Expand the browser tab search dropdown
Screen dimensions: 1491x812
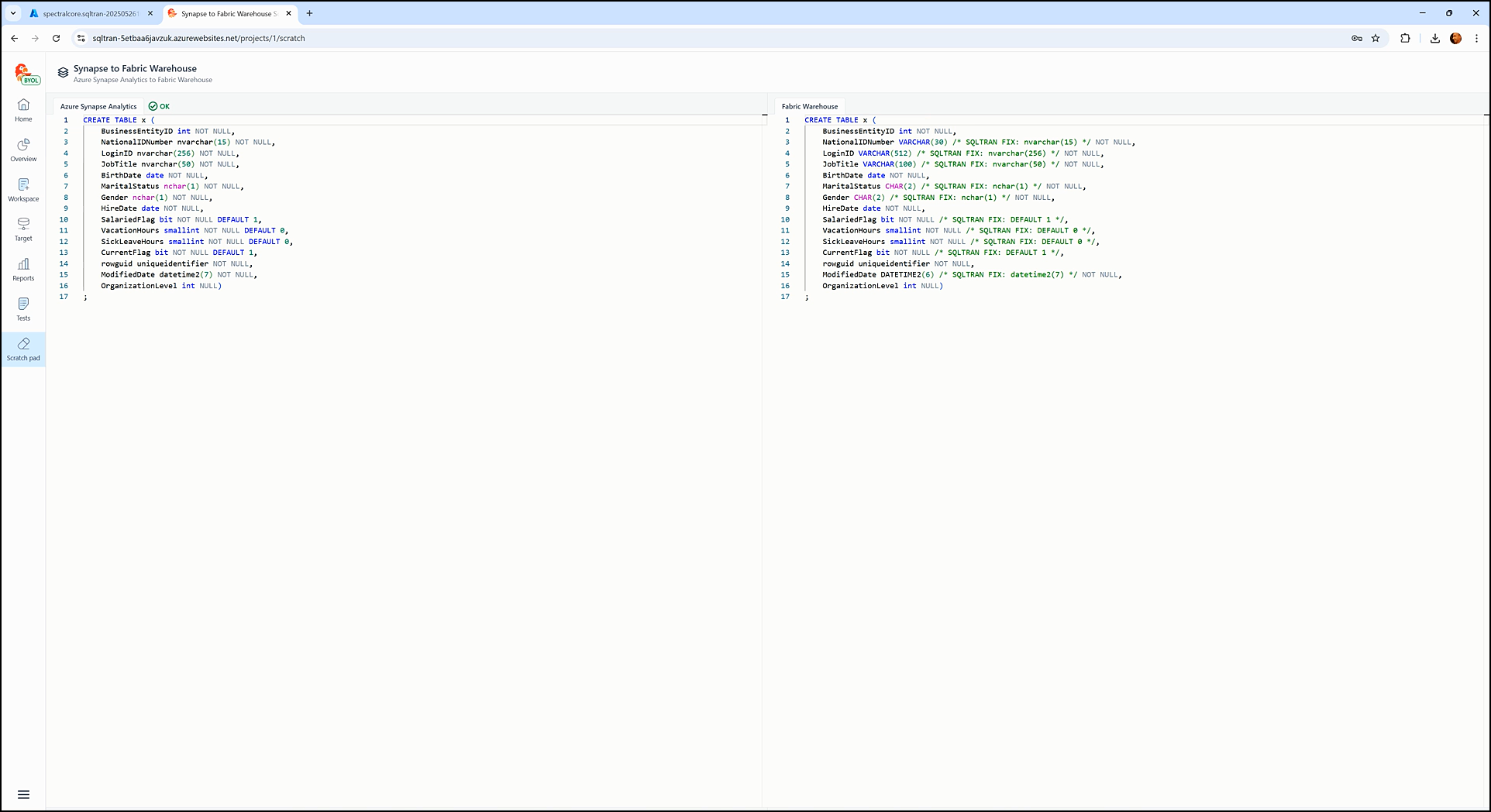click(x=13, y=13)
